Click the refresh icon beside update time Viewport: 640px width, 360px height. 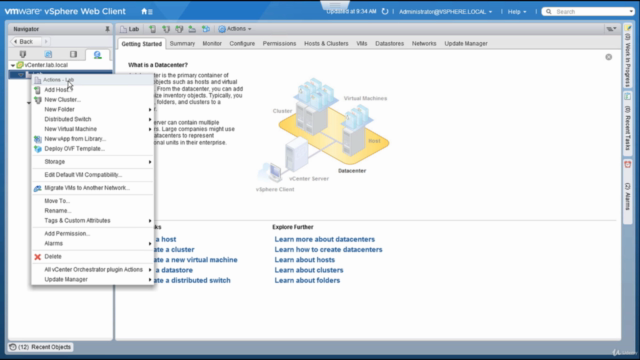(385, 11)
